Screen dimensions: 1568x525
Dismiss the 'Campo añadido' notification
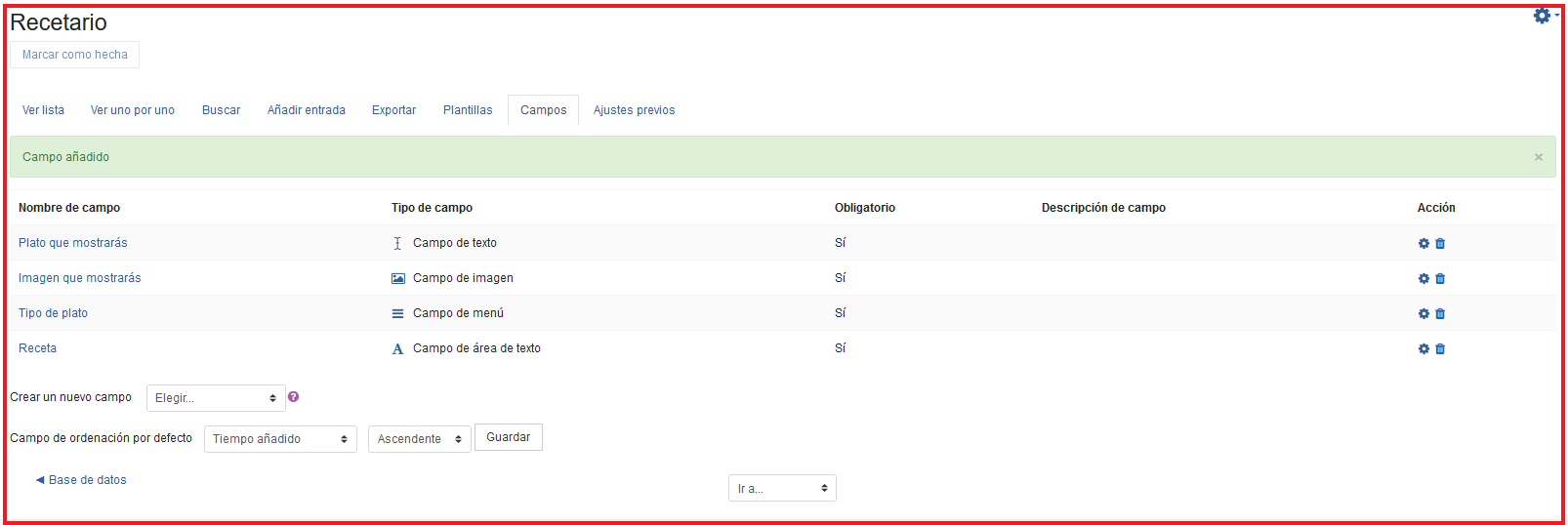click(1538, 157)
